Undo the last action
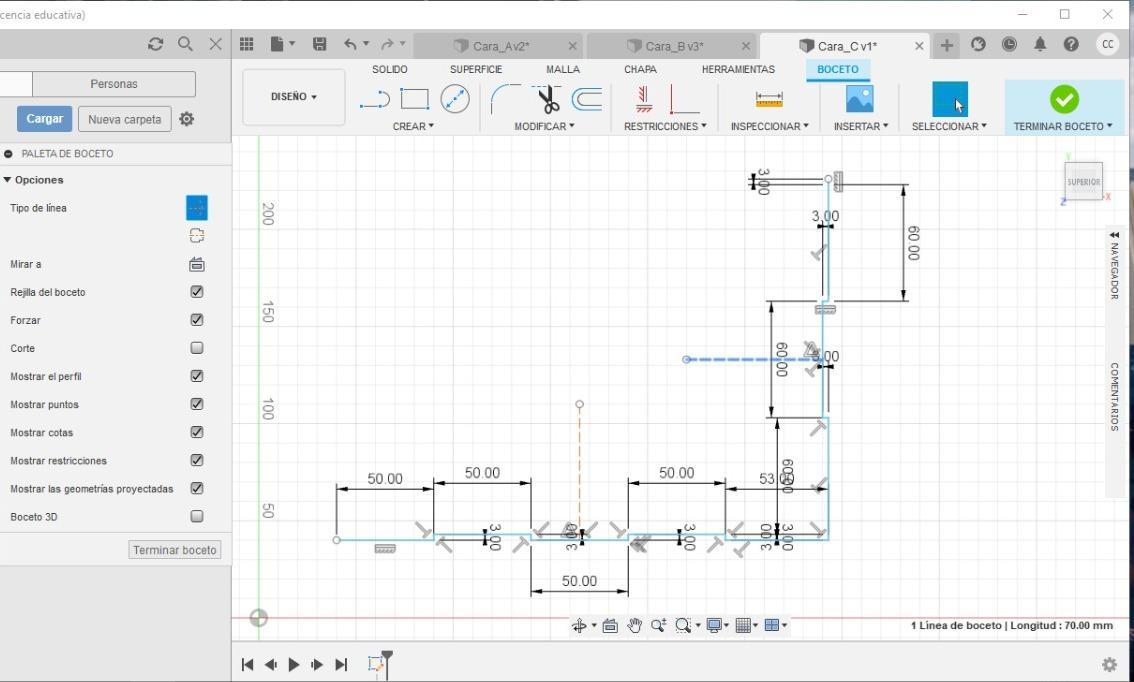1134x682 pixels. click(x=350, y=44)
